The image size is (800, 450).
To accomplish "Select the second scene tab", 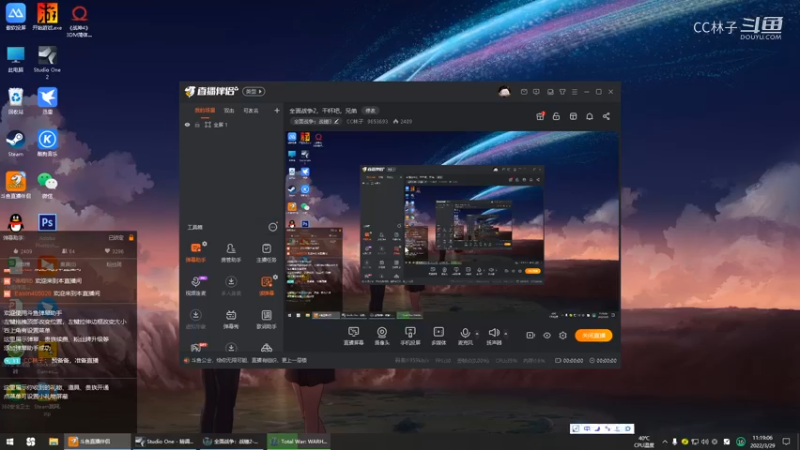I will tap(229, 110).
